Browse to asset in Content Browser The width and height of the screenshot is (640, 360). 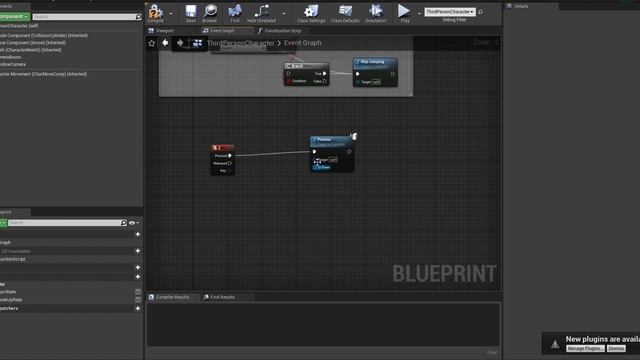click(210, 13)
